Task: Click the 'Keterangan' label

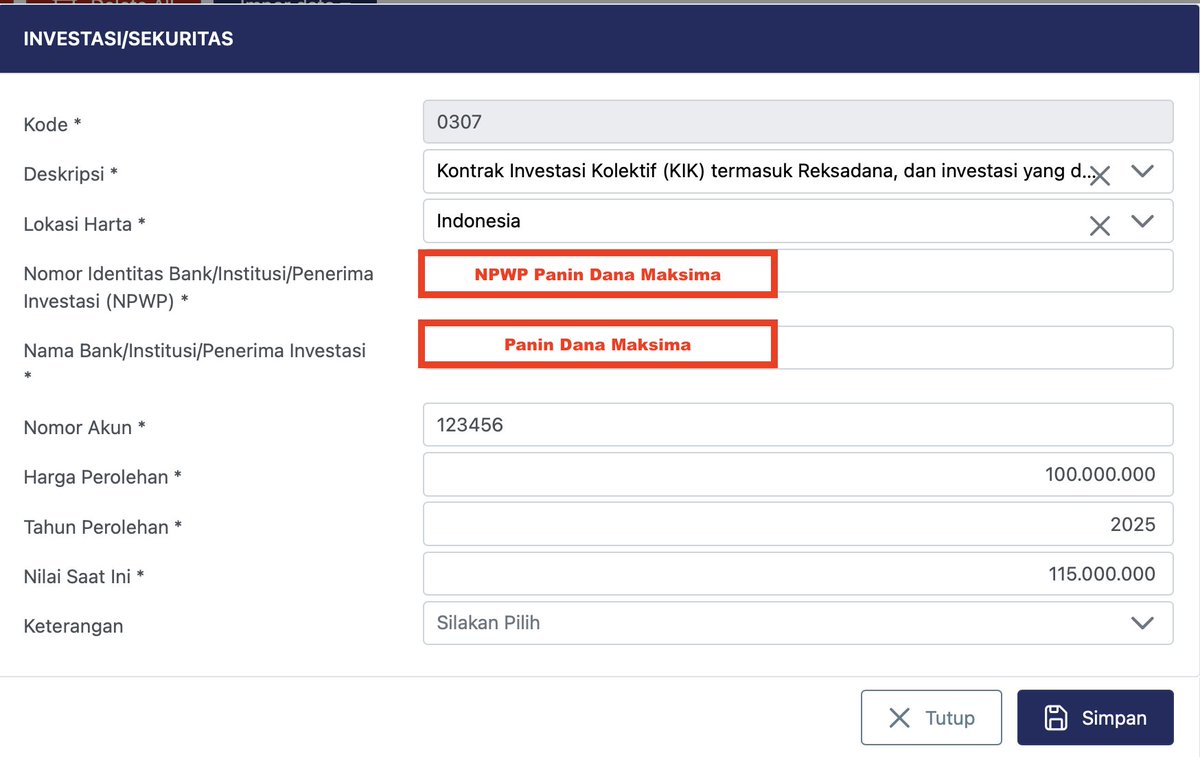Action: 73,627
